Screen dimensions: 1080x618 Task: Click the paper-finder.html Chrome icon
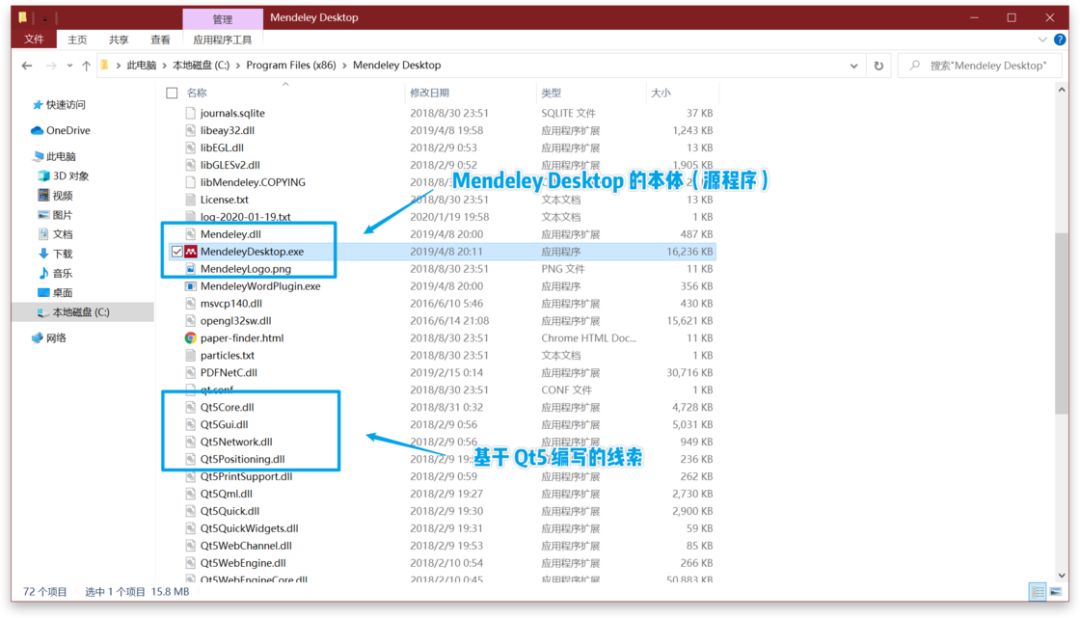pyautogui.click(x=191, y=338)
